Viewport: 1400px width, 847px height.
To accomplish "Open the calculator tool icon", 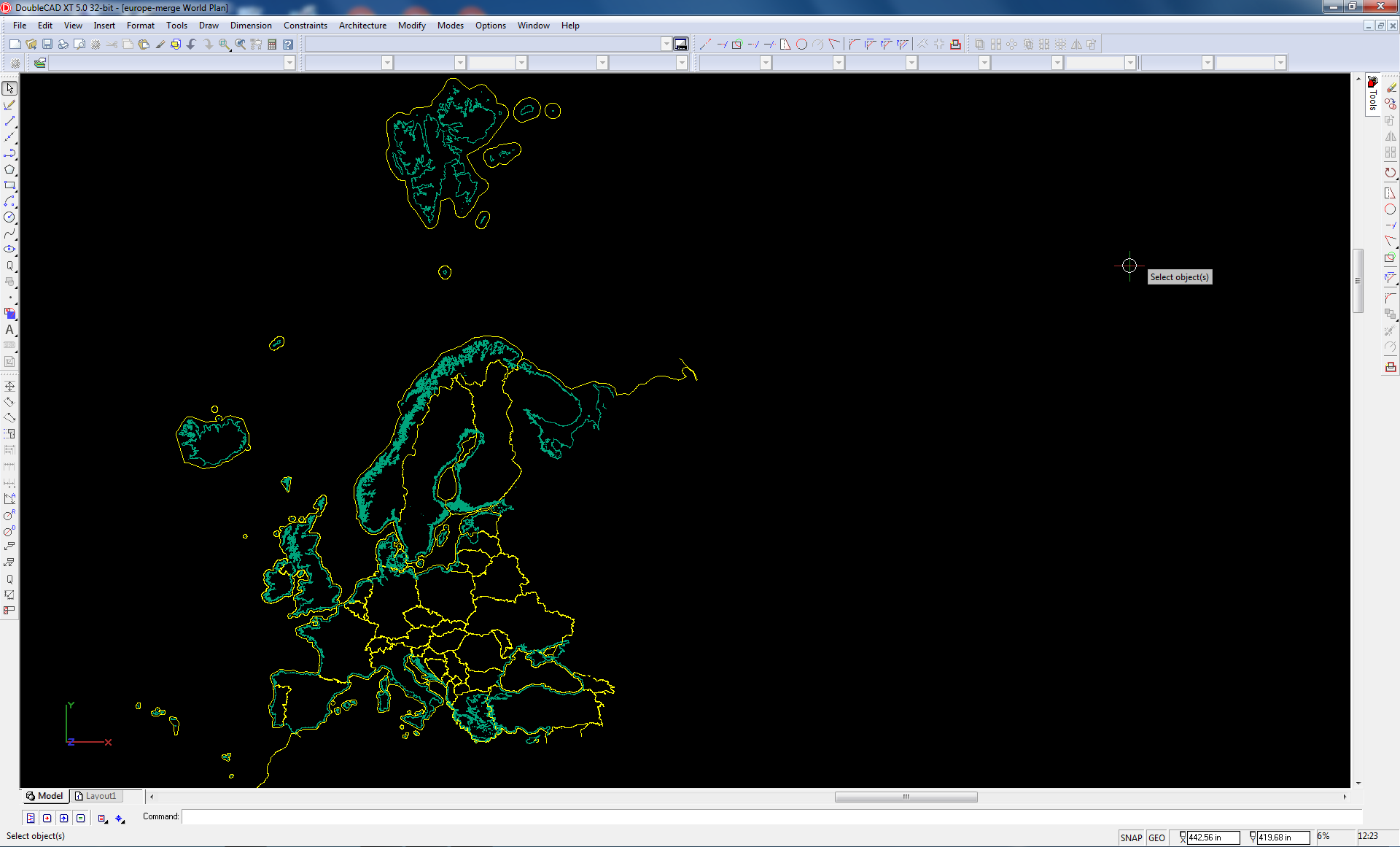I will point(272,45).
